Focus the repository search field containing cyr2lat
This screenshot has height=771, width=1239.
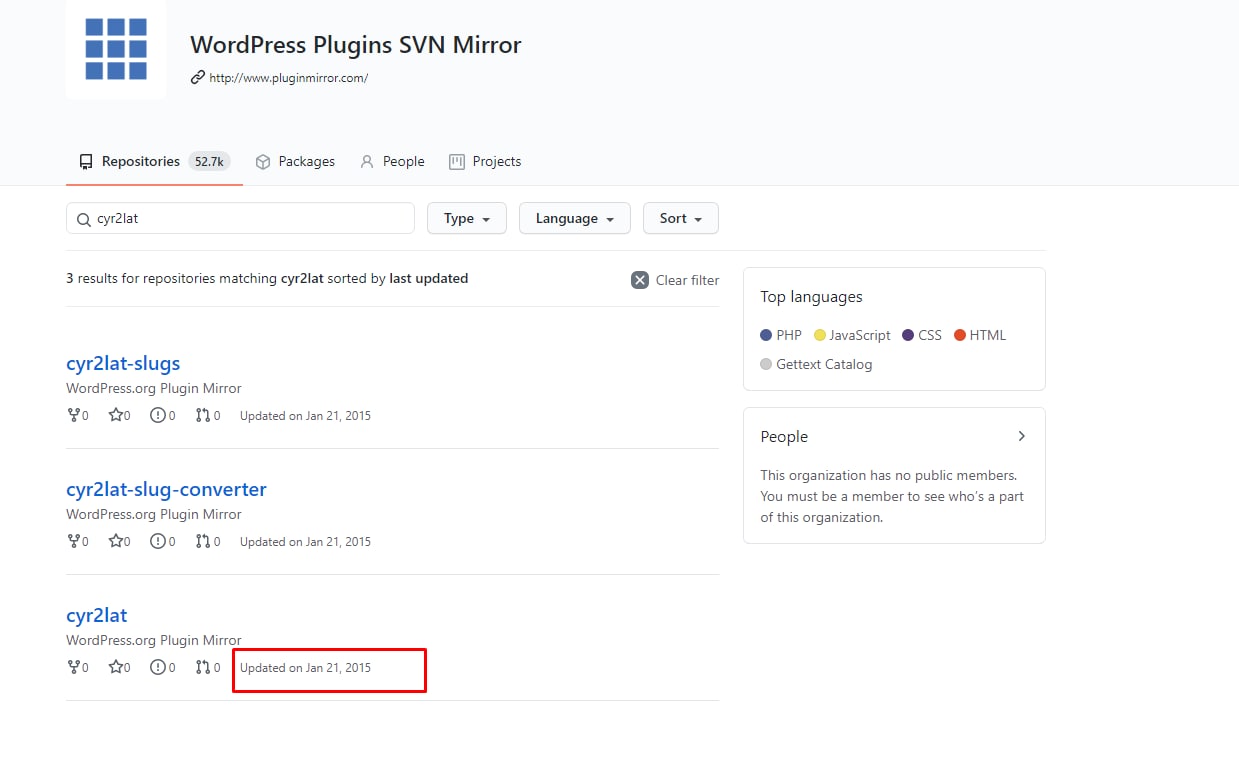(x=240, y=218)
